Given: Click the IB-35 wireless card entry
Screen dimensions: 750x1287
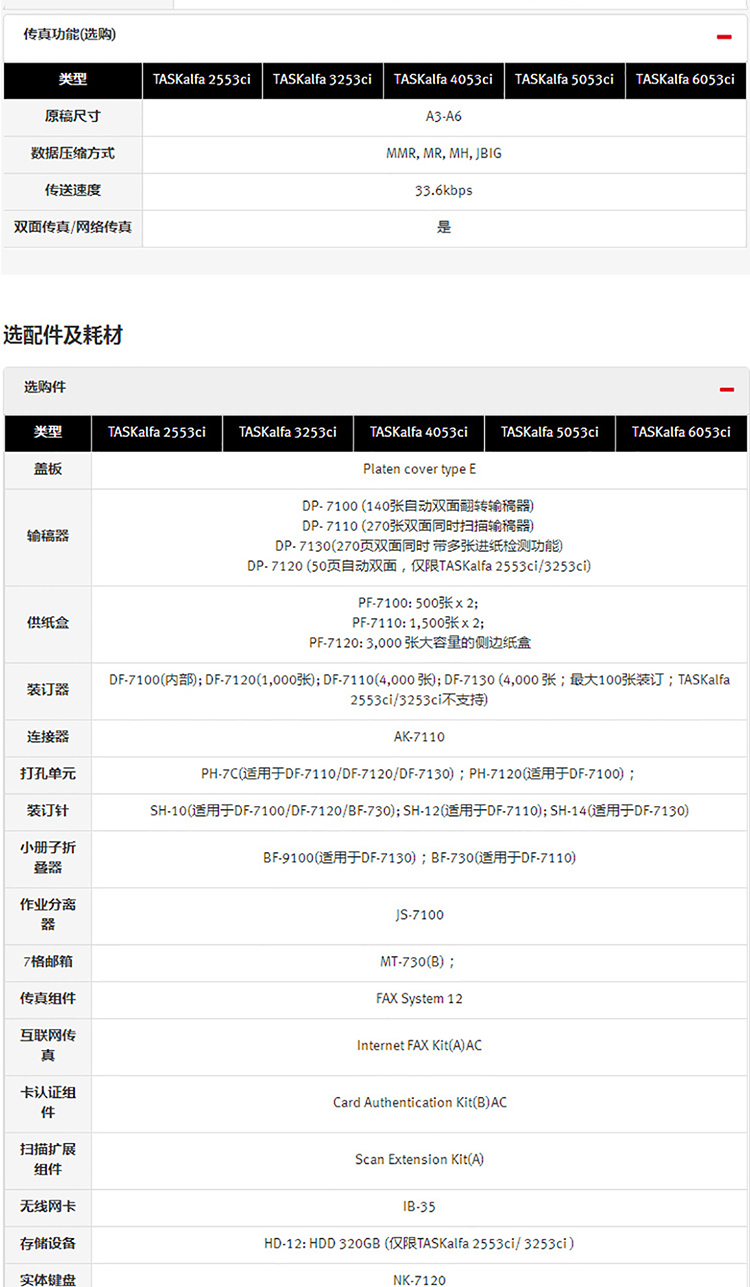Looking at the screenshot, I should click(x=419, y=1207).
